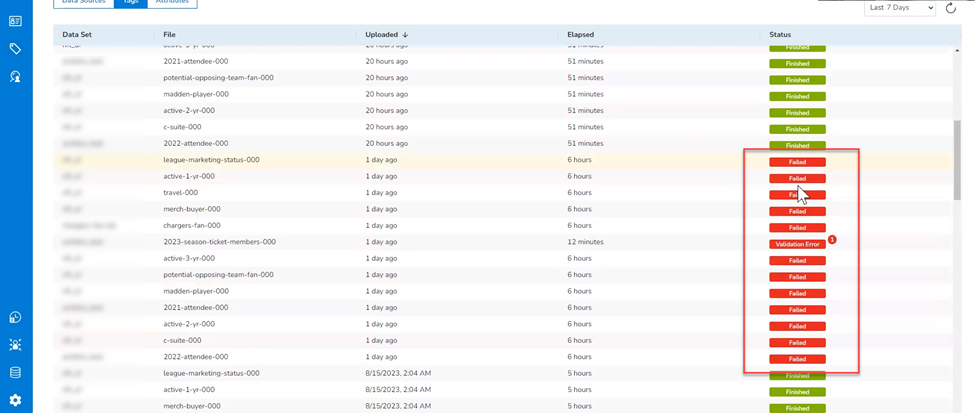Image resolution: width=975 pixels, height=413 pixels.
Task: Click 51 minutes elapsed for c-suite-000 20 hours ago
Action: (x=585, y=127)
